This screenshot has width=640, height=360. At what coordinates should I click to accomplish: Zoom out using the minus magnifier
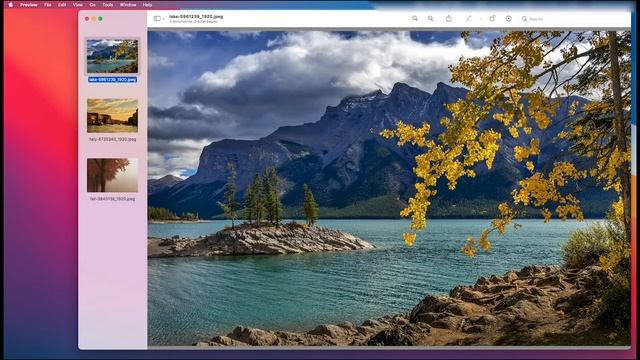click(415, 18)
